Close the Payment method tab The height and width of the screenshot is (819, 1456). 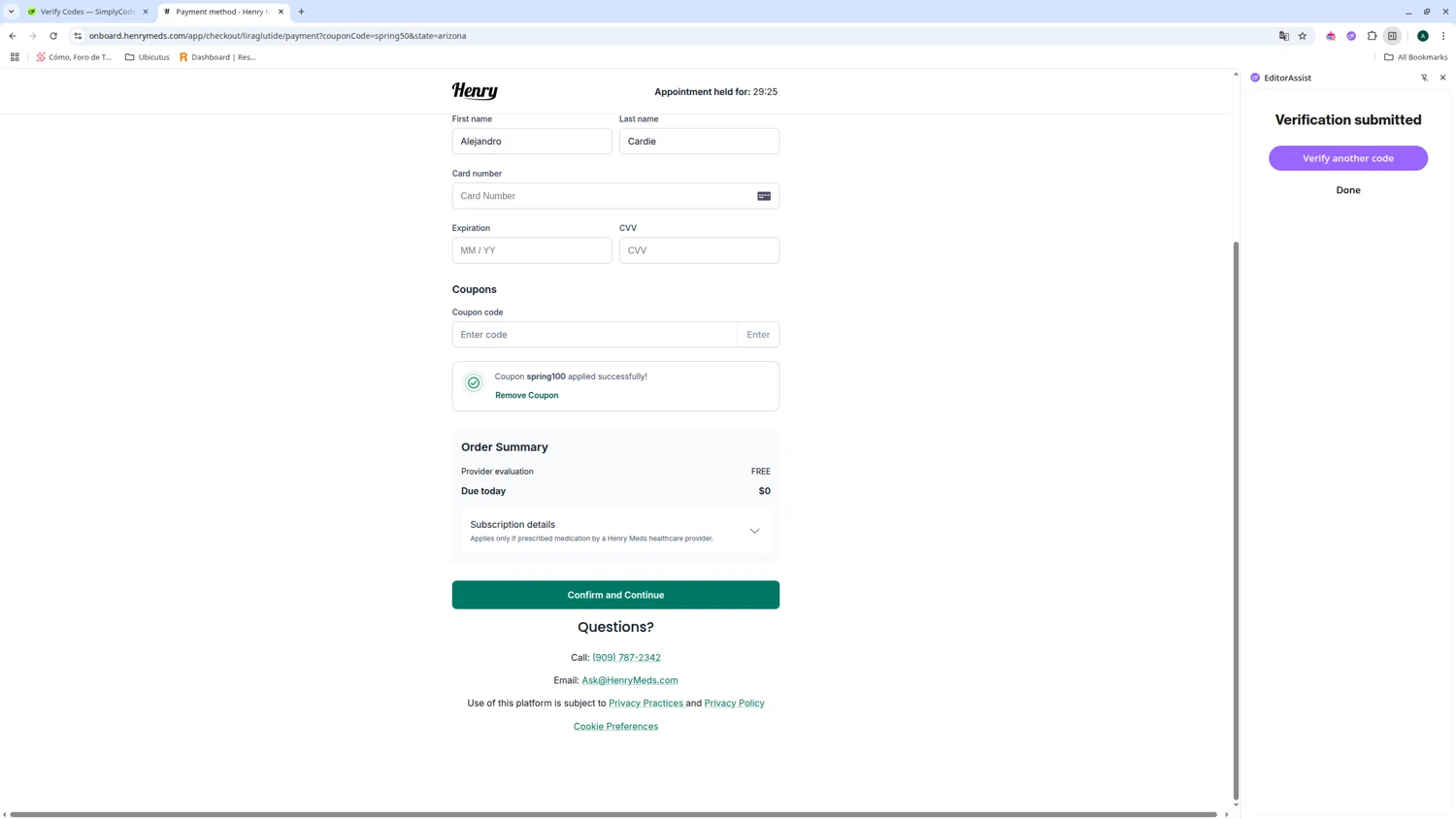(281, 12)
